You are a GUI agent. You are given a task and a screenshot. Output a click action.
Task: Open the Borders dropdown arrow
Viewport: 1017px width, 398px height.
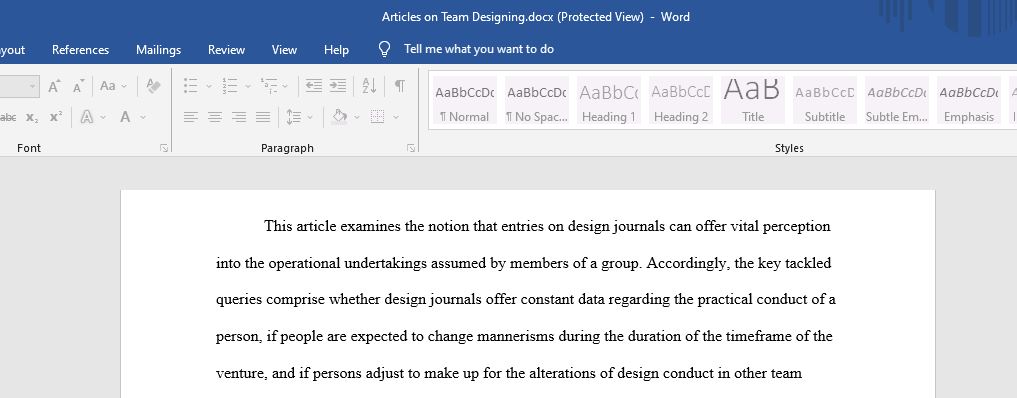pyautogui.click(x=396, y=117)
